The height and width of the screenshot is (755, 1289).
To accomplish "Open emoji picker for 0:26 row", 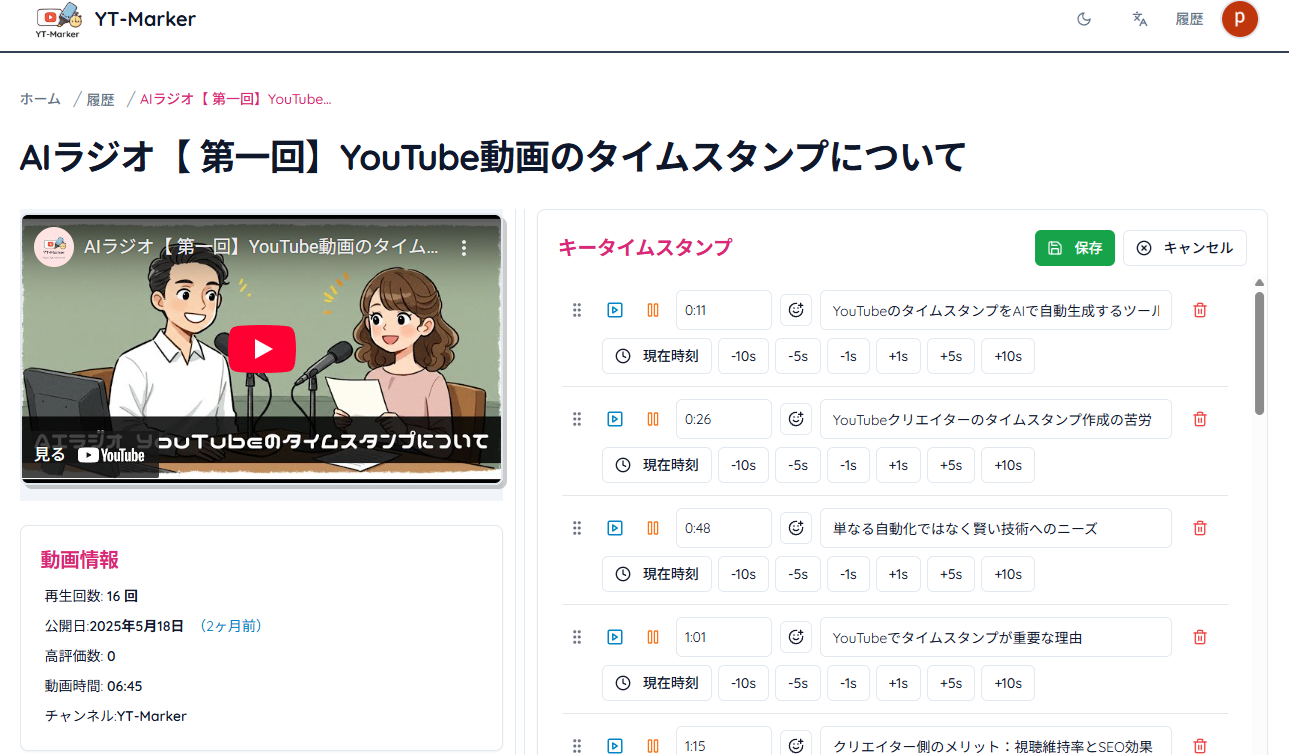I will click(x=796, y=419).
